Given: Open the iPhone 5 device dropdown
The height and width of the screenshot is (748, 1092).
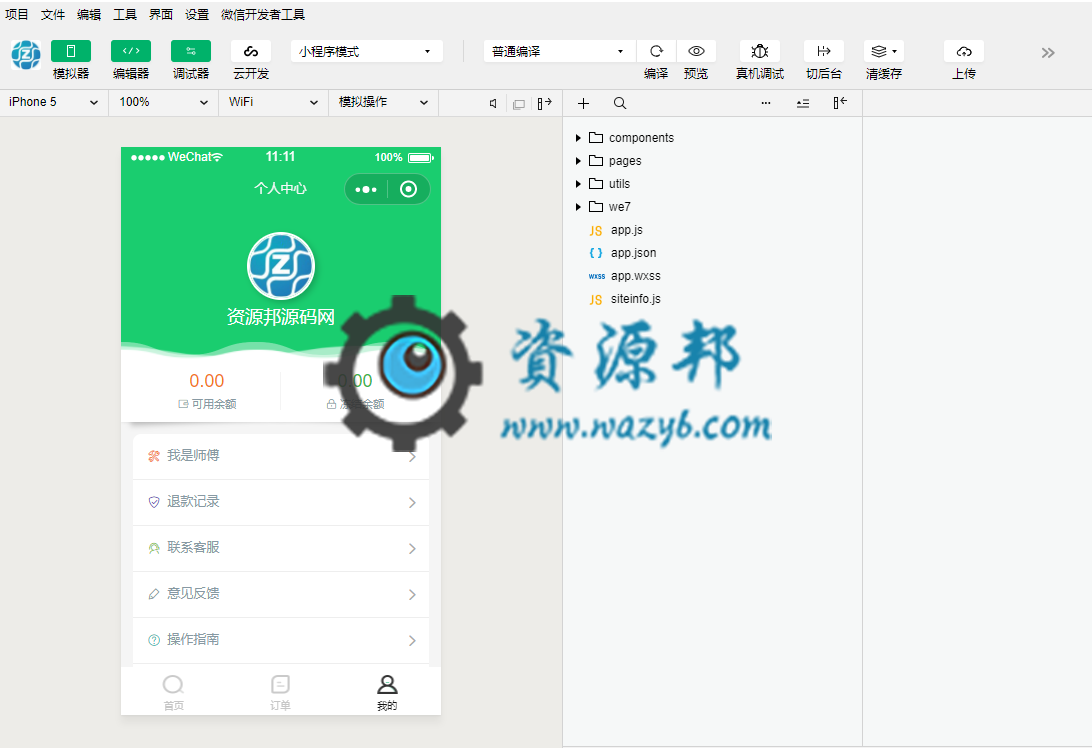Looking at the screenshot, I should [54, 102].
